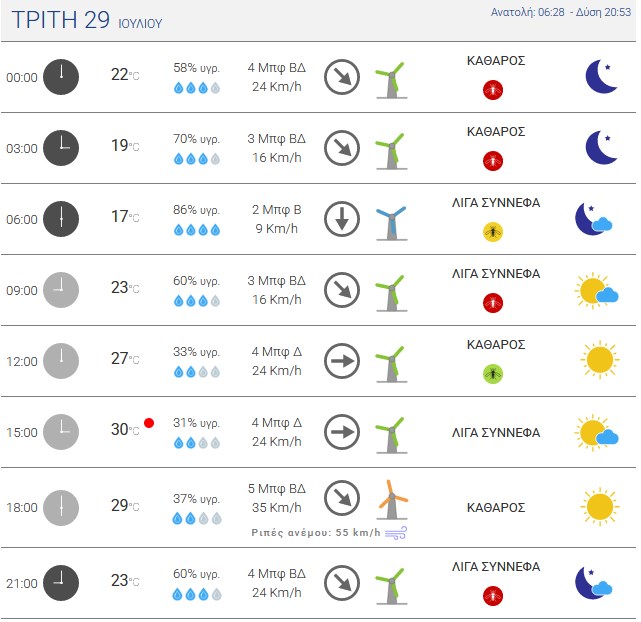Click the gray clock icon at 15:00
The width and height of the screenshot is (641, 622).
point(61,432)
